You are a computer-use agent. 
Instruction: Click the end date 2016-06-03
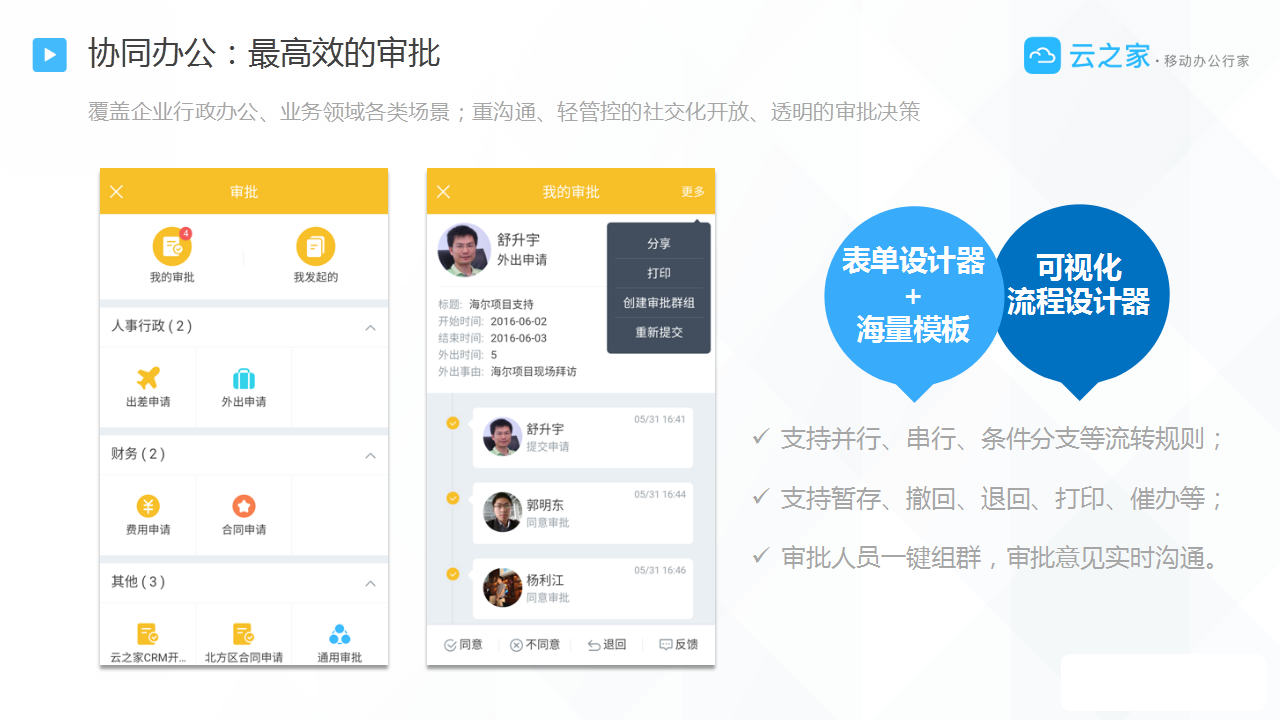tap(519, 338)
